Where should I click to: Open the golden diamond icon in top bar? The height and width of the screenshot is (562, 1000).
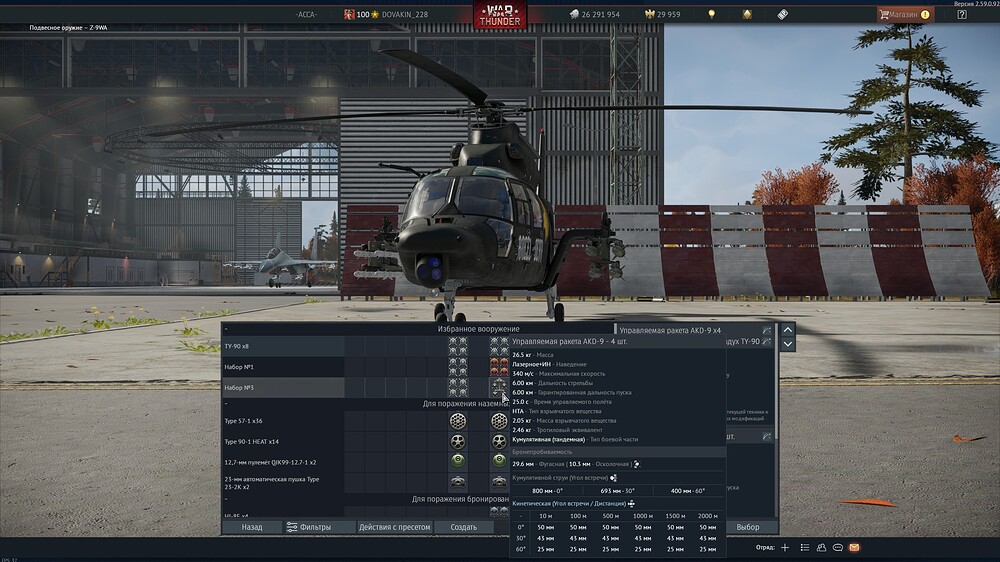747,14
